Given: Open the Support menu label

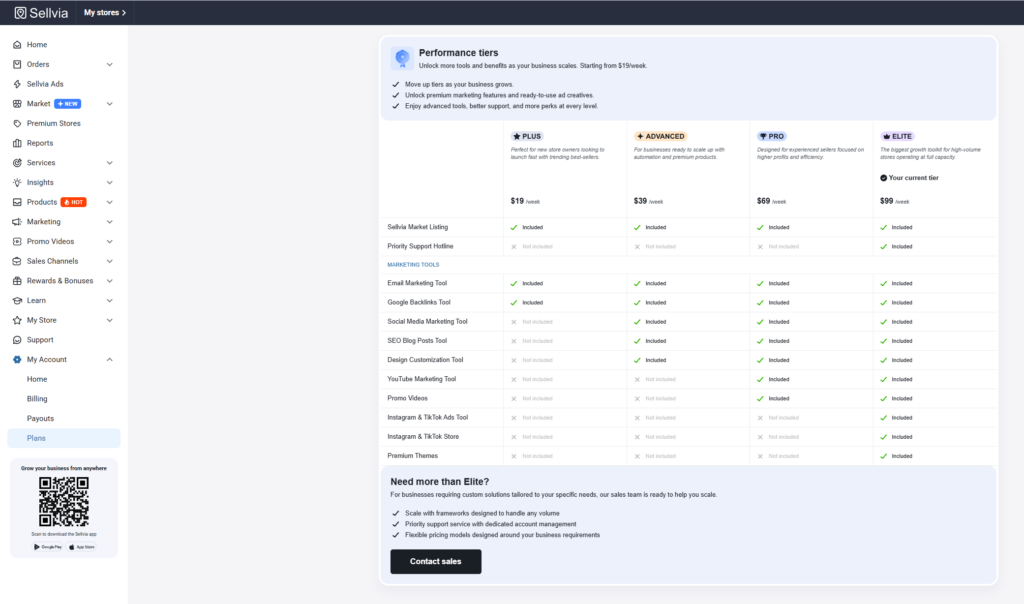Looking at the screenshot, I should [x=40, y=340].
